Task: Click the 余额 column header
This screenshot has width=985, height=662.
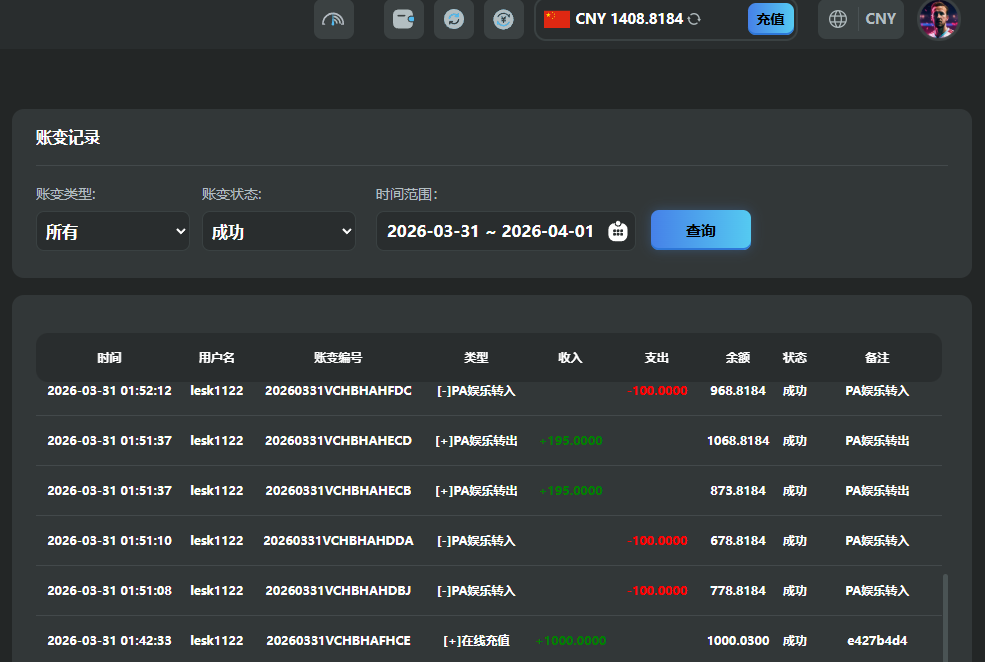Action: 738,357
